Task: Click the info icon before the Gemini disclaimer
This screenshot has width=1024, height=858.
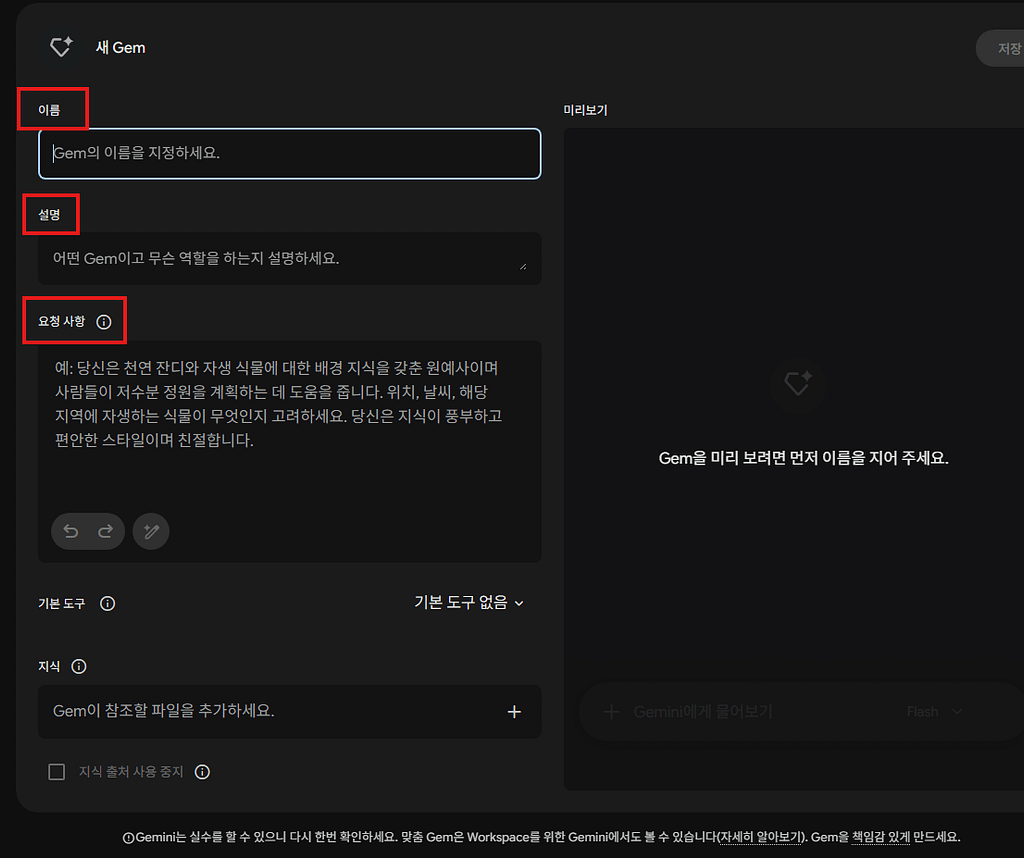Action: 128,838
